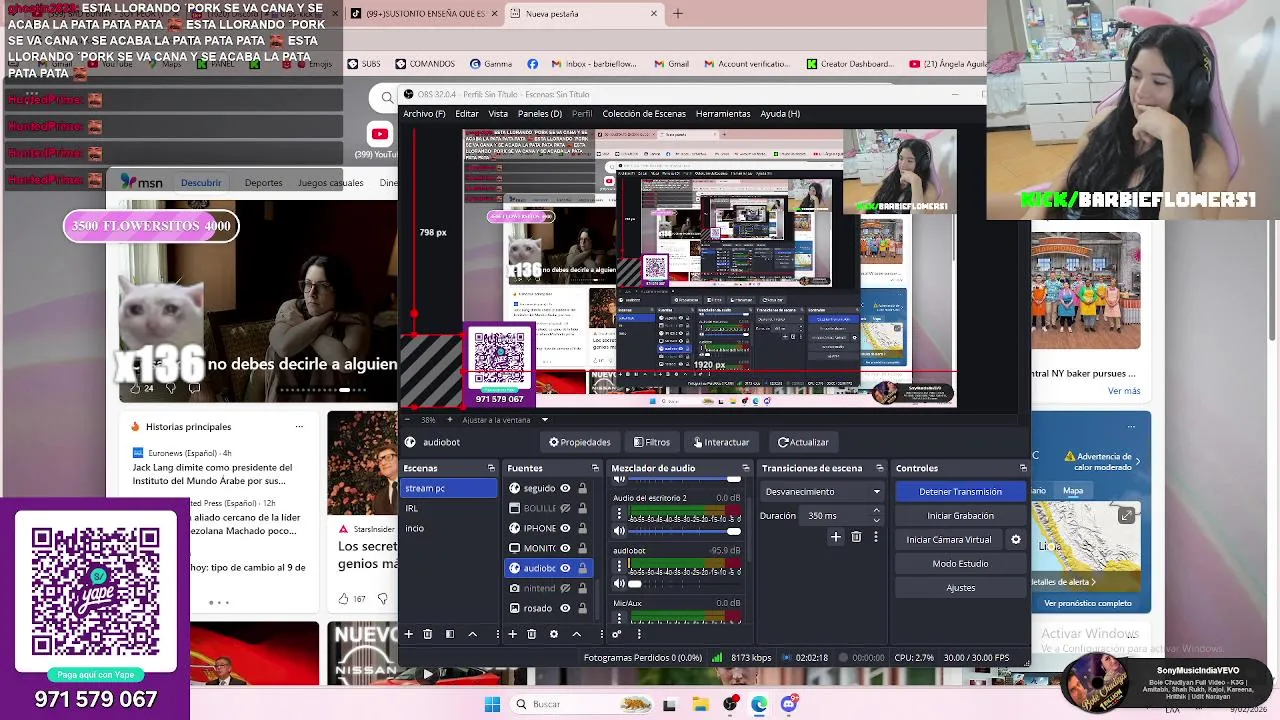The image size is (1280, 720).
Task: Switch to the Nueva pestaña browser tab
Action: [584, 14]
